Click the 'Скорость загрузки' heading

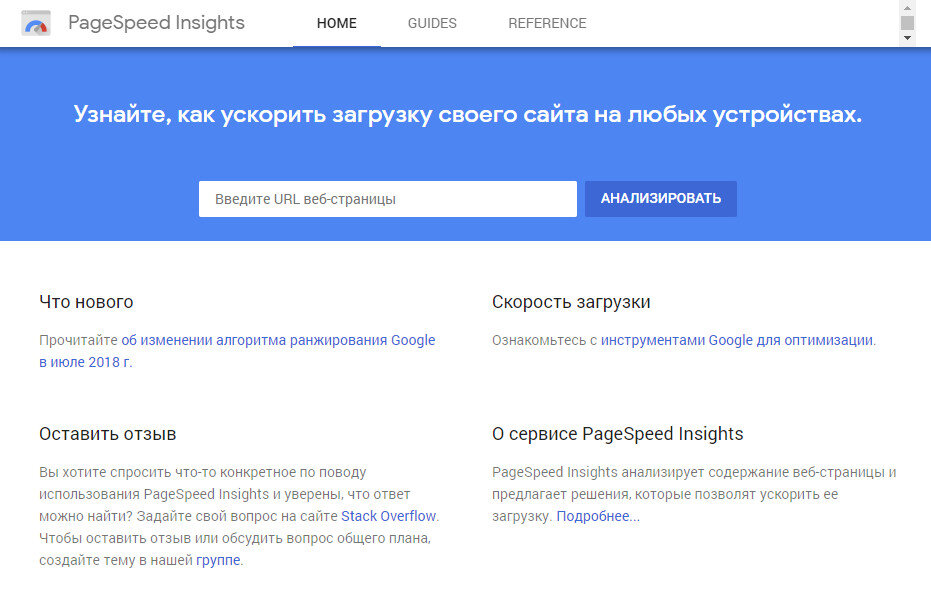tap(571, 302)
